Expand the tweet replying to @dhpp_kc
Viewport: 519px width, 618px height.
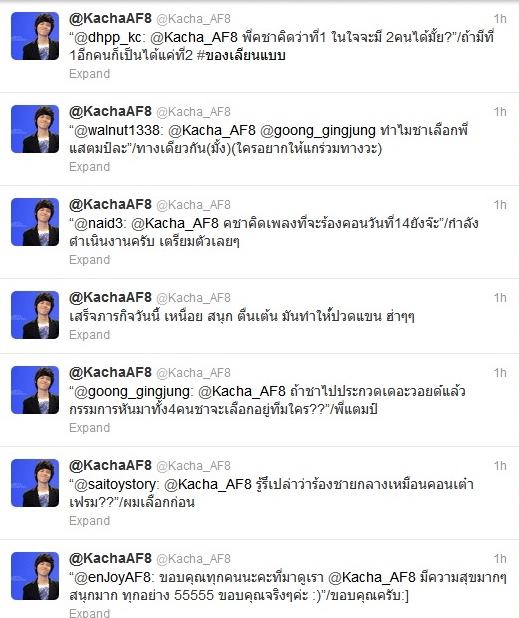pos(89,74)
